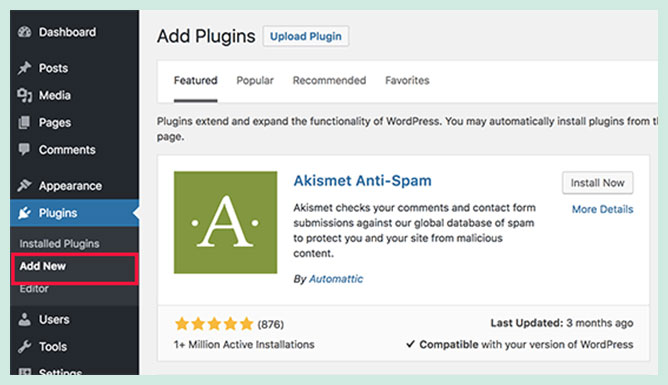668x385 pixels.
Task: Click the Users person icon
Action: point(24,319)
